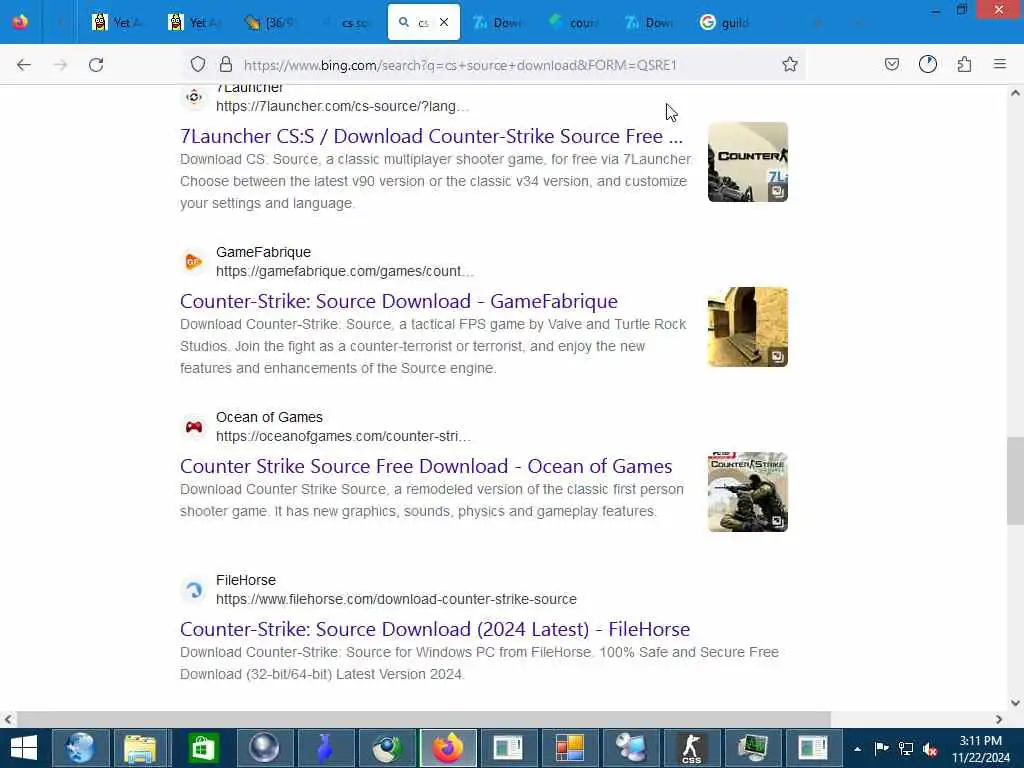Switch to the Google 'guild' tab
Screen dimensions: 1024x768
click(726, 22)
